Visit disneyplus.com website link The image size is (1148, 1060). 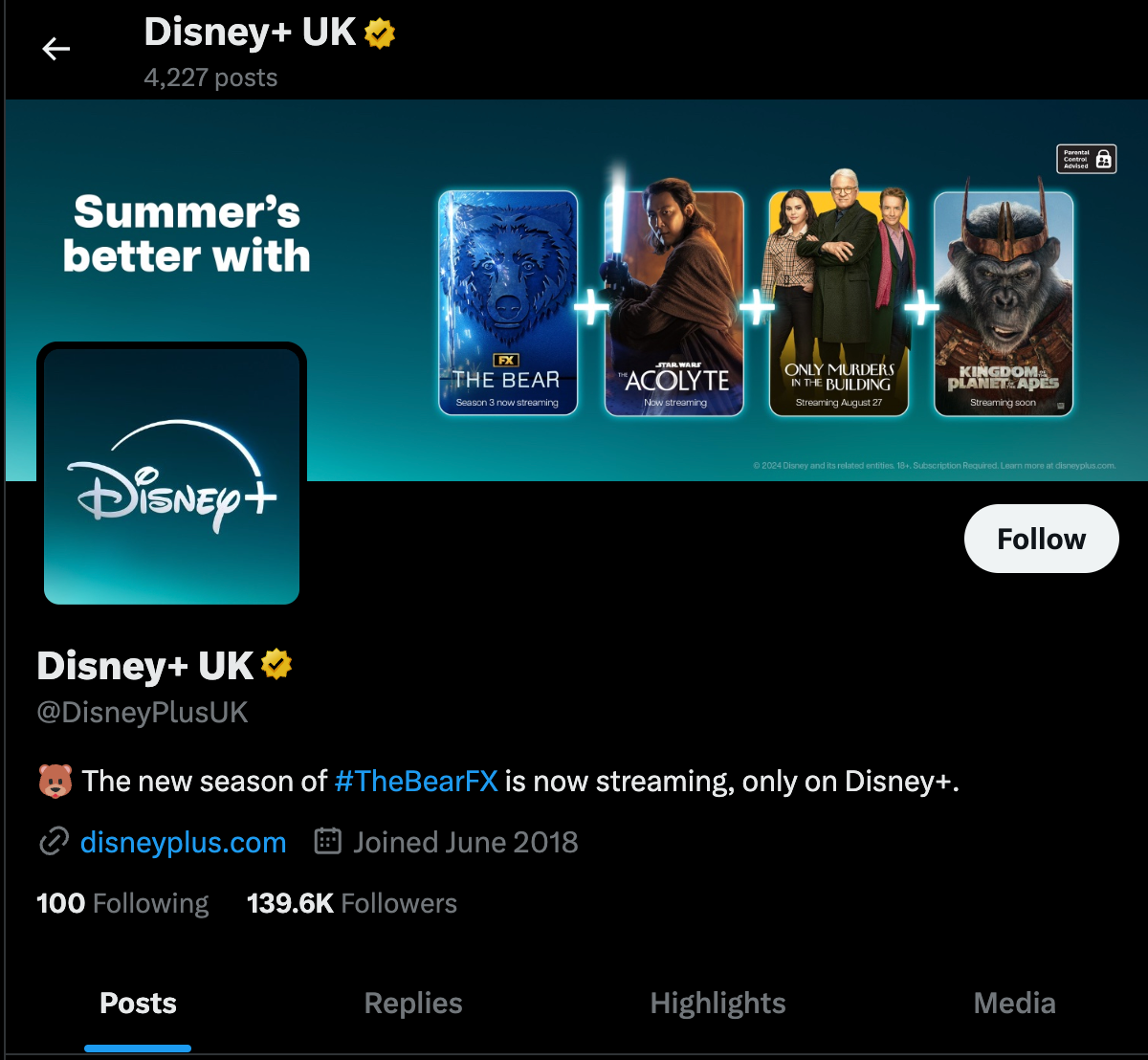point(184,842)
